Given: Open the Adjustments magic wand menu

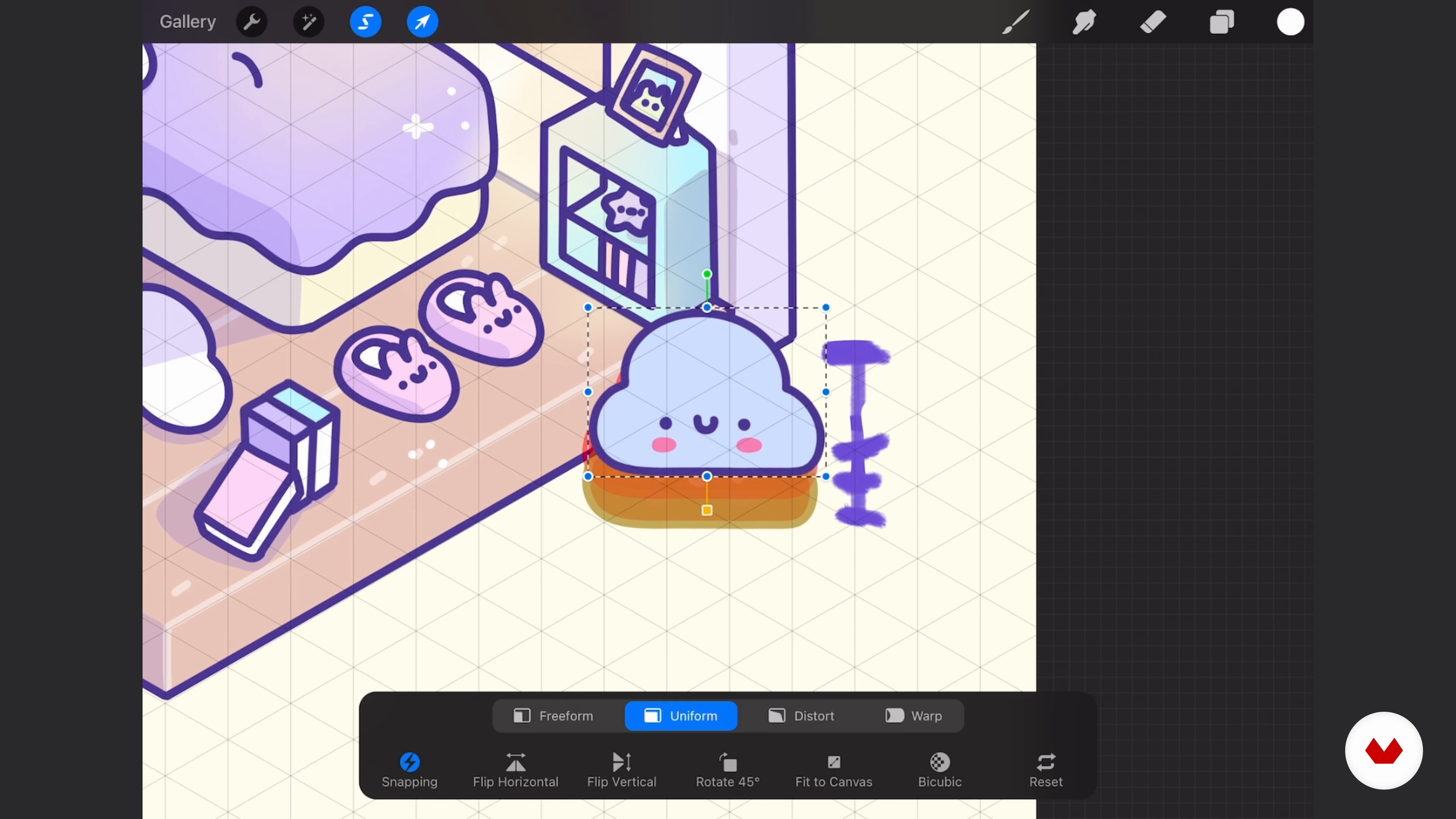Looking at the screenshot, I should [309, 22].
